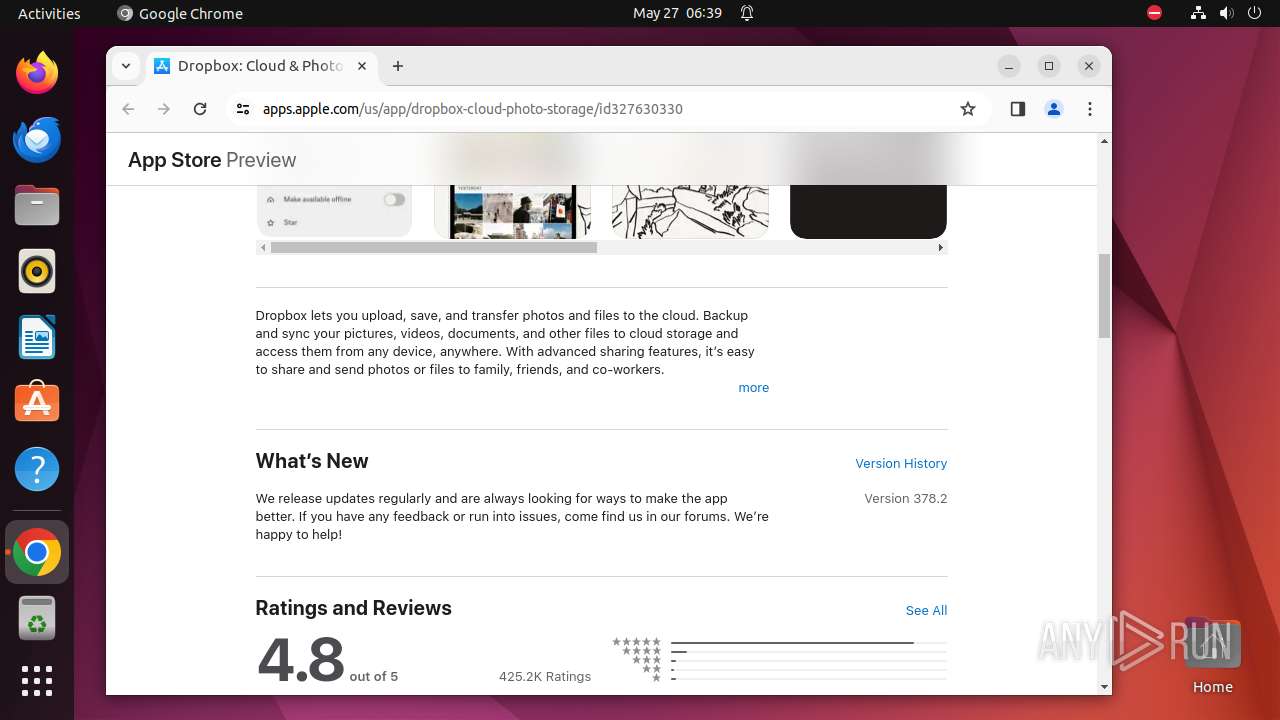Screen dimensions: 1280x720
Task: Launch Thunderbird mail from the dock
Action: coord(37,139)
